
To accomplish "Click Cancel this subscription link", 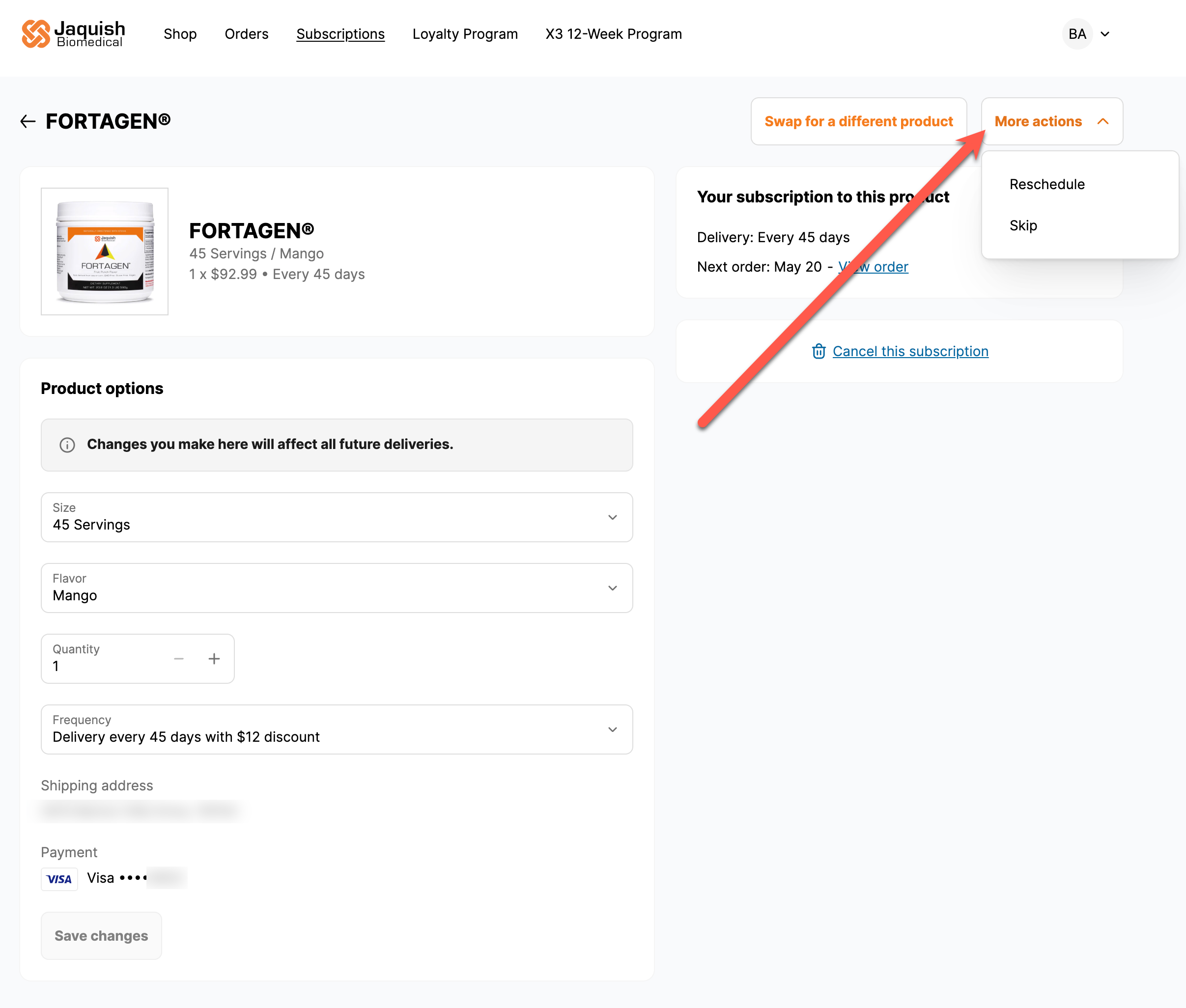I will pos(910,351).
